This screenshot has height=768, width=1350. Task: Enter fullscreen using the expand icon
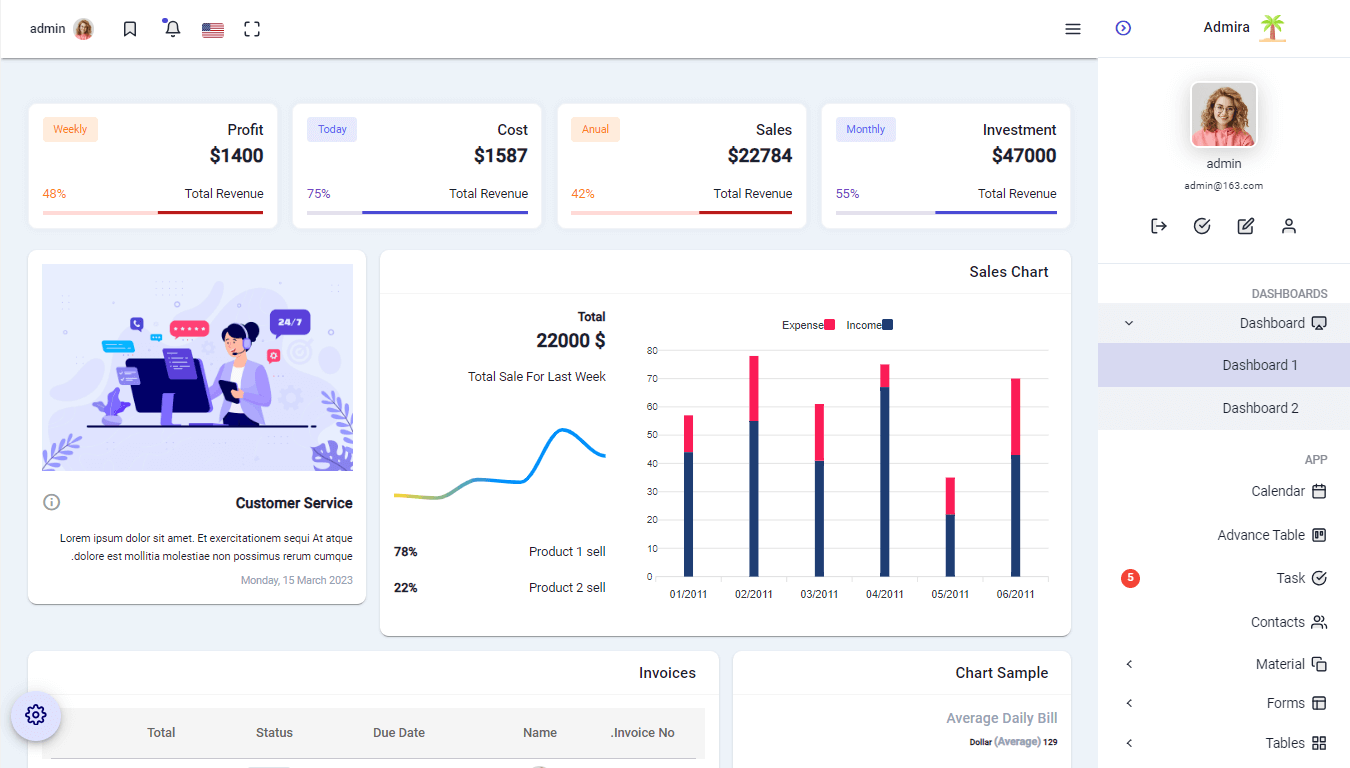[x=252, y=28]
